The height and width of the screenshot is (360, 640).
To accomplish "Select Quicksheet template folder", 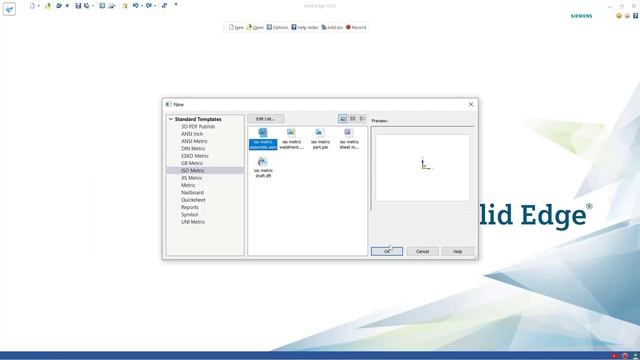I will pyautogui.click(x=193, y=200).
